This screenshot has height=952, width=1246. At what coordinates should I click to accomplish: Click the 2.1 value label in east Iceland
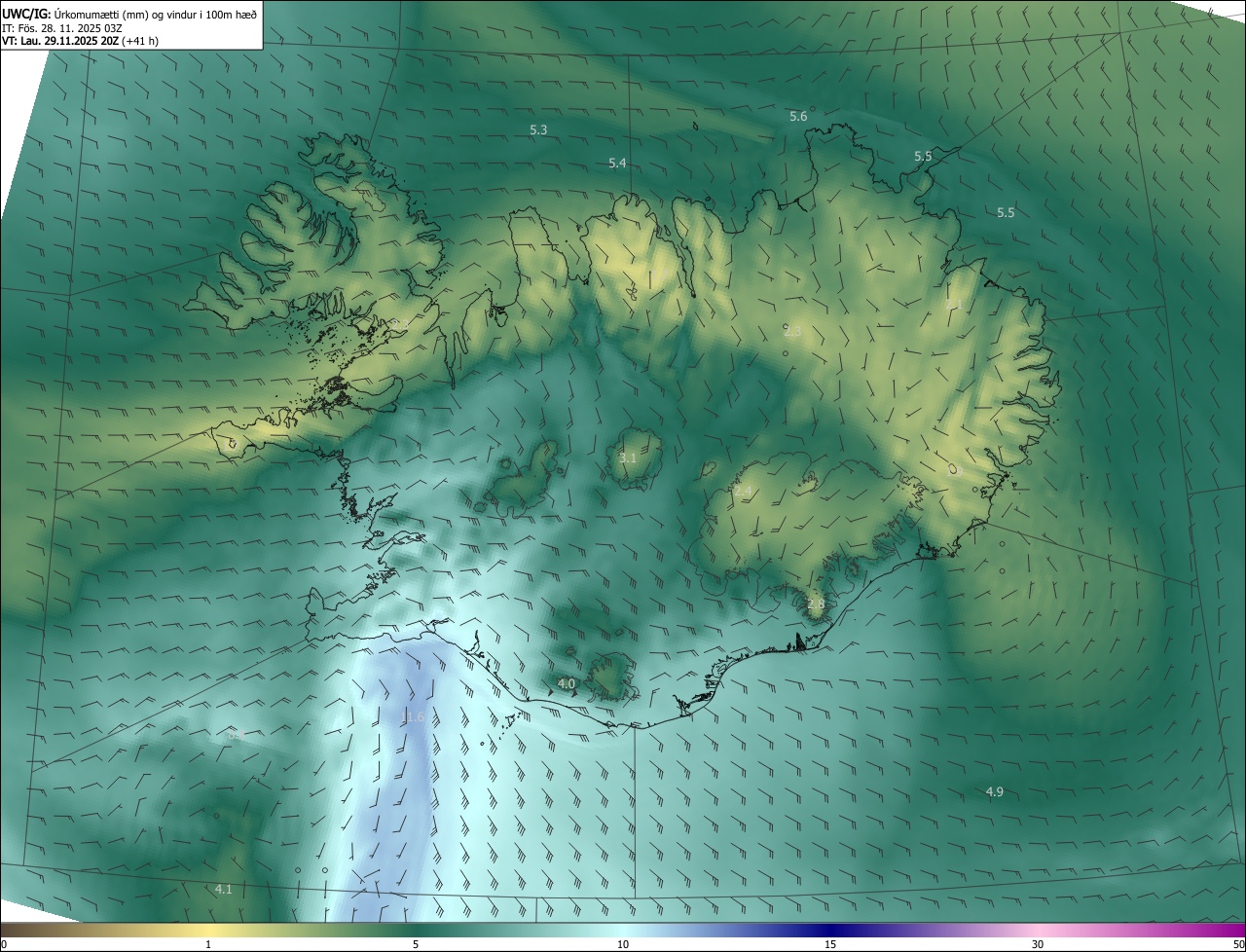point(953,305)
